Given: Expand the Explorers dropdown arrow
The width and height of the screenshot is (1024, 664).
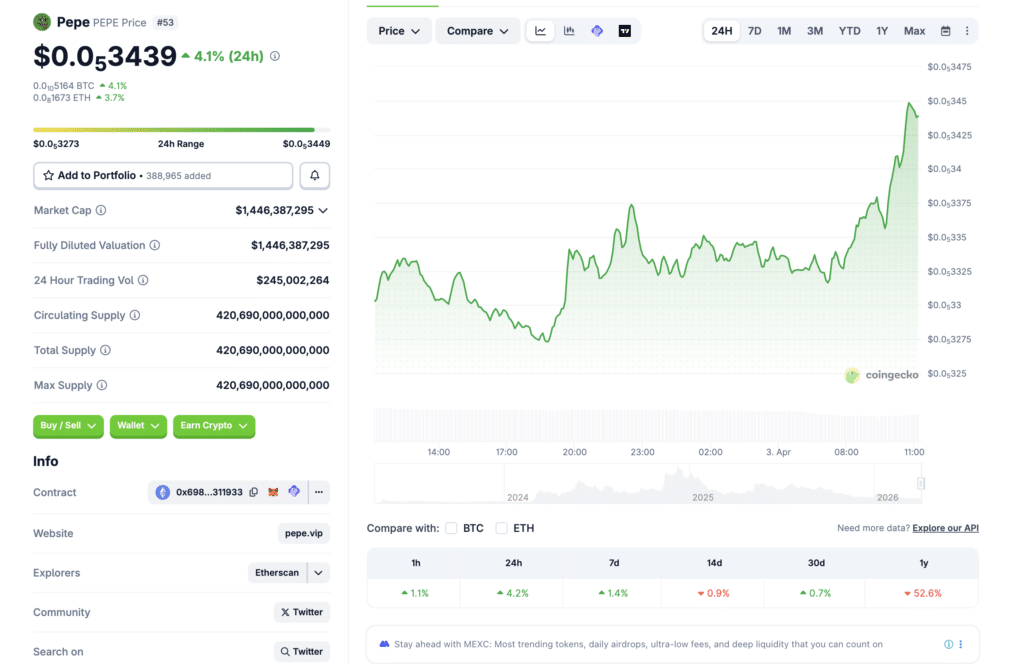Looking at the screenshot, I should [319, 573].
